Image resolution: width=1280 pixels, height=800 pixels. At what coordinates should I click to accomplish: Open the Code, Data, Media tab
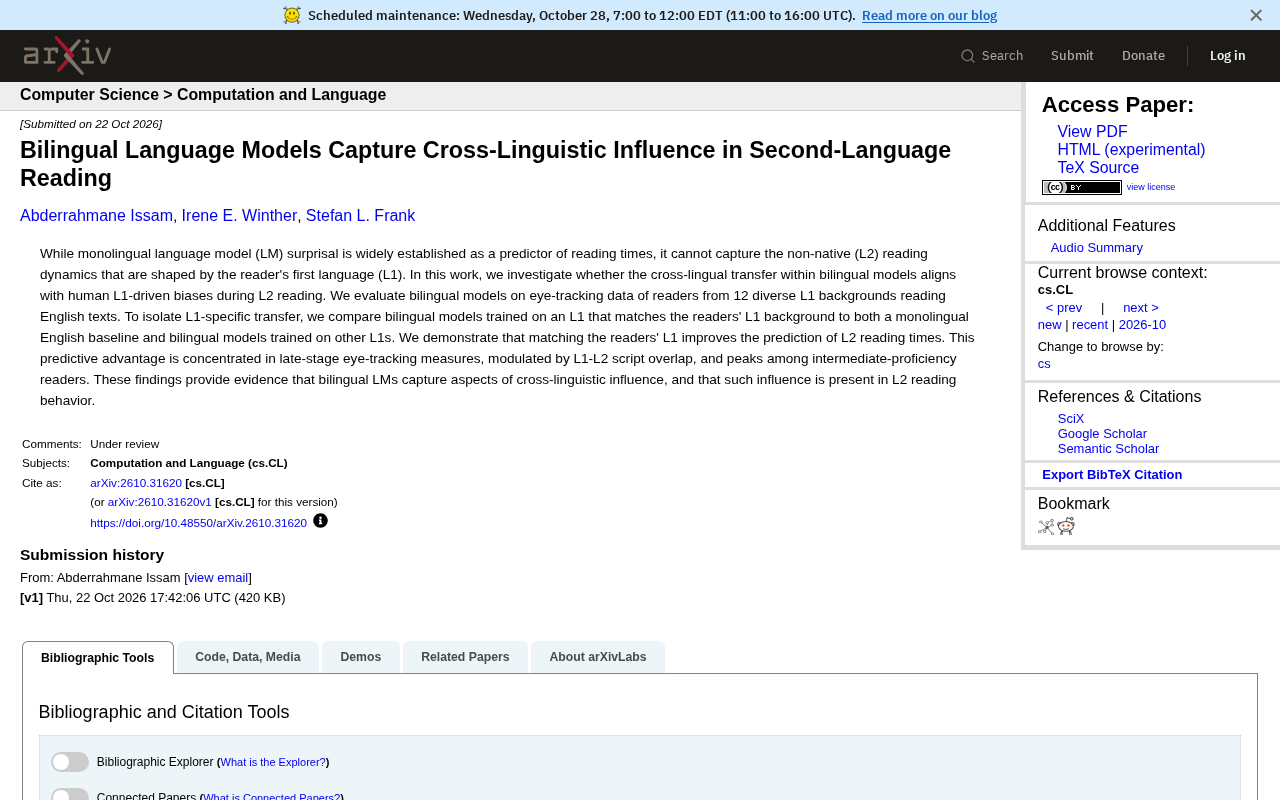coord(248,657)
